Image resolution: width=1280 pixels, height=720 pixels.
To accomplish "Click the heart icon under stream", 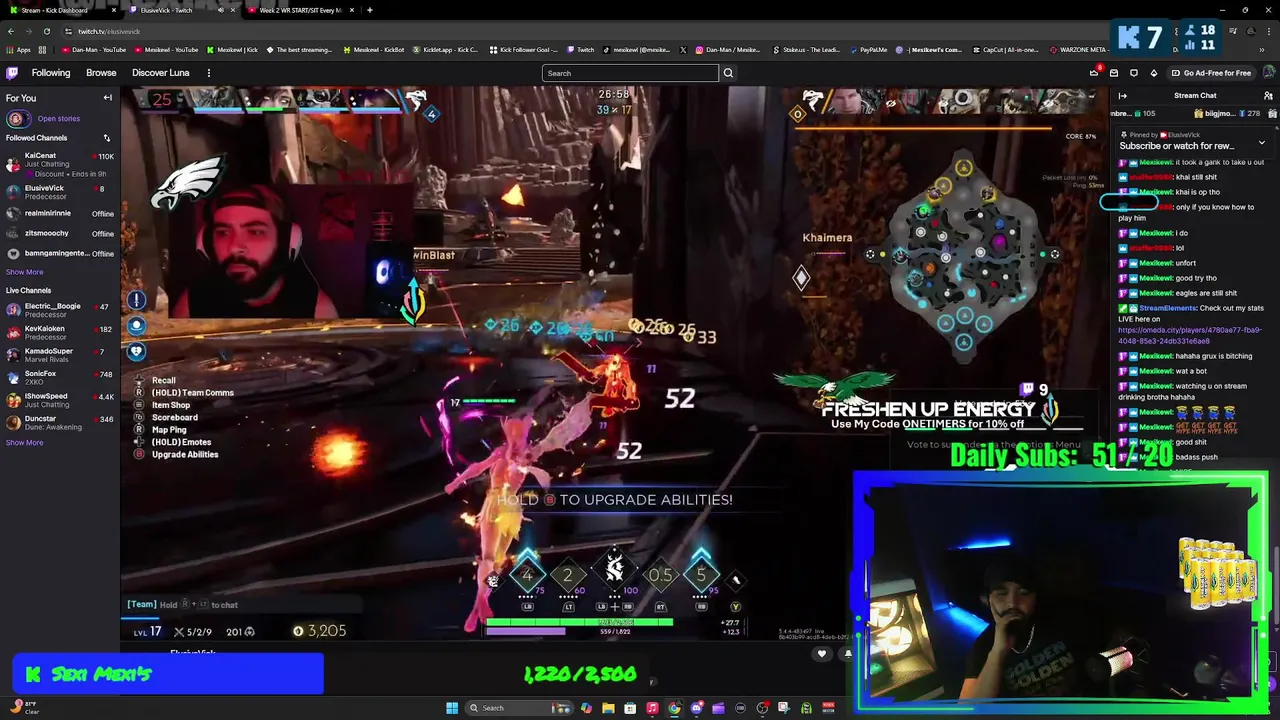I will (822, 654).
